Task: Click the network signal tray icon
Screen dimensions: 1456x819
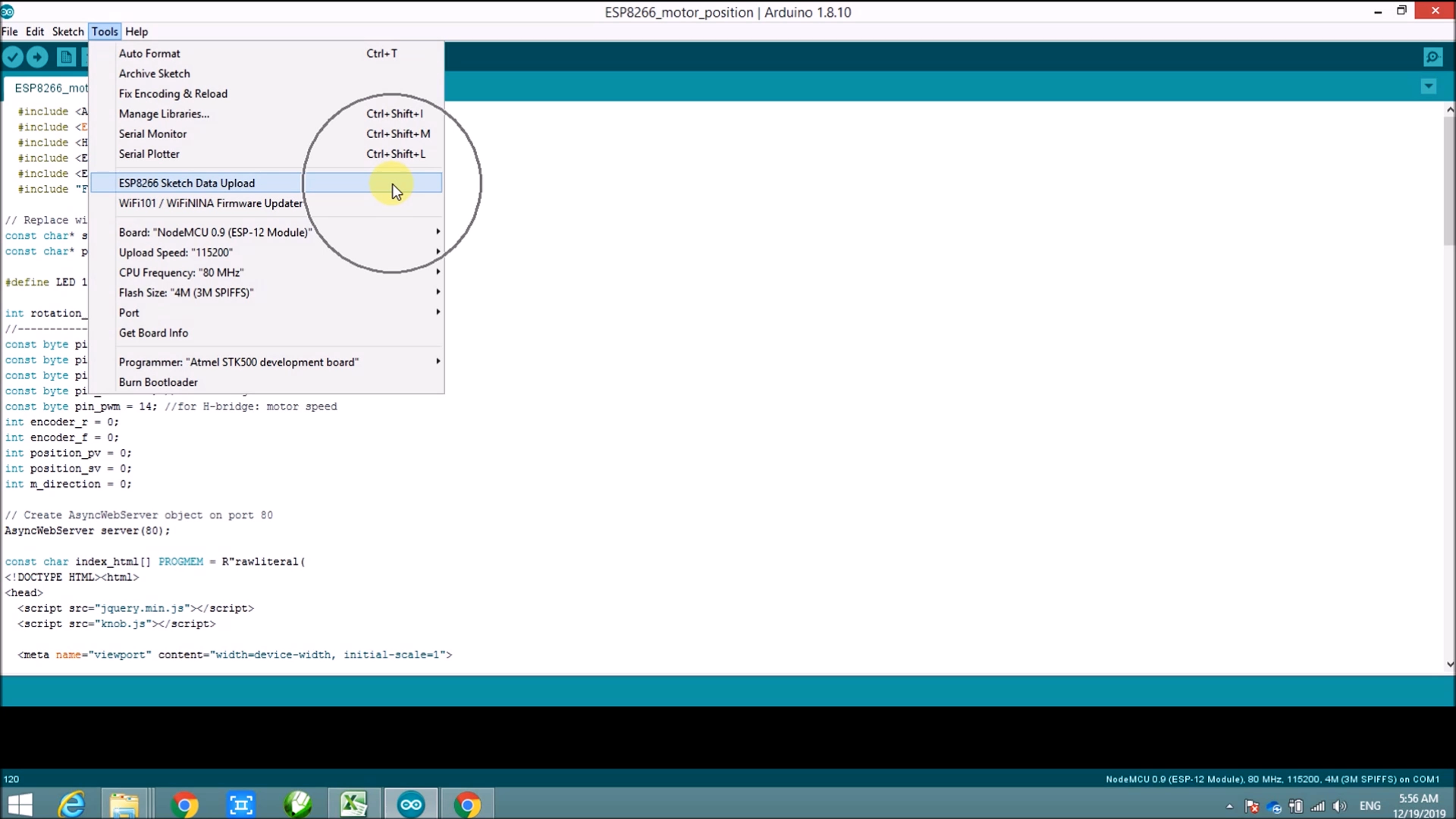Action: pos(1318,806)
